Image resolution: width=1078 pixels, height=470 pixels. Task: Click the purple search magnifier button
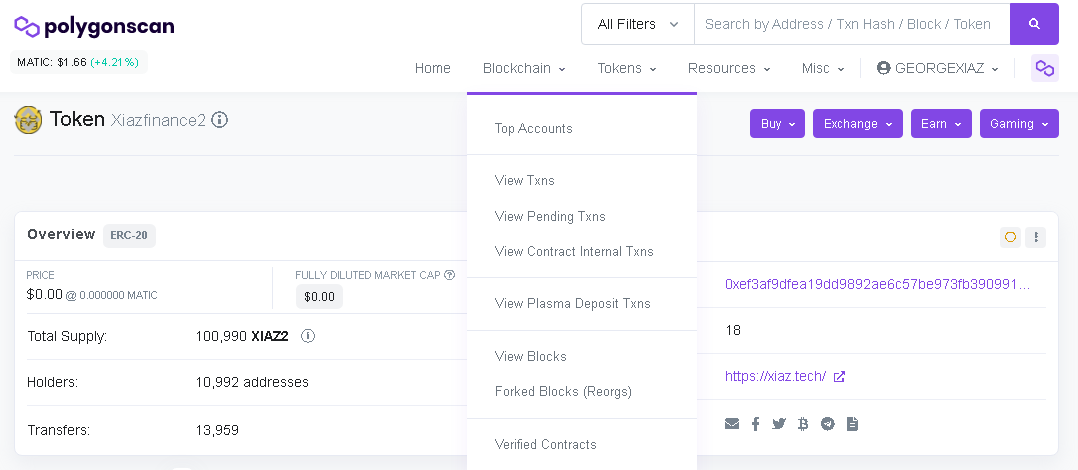1034,24
